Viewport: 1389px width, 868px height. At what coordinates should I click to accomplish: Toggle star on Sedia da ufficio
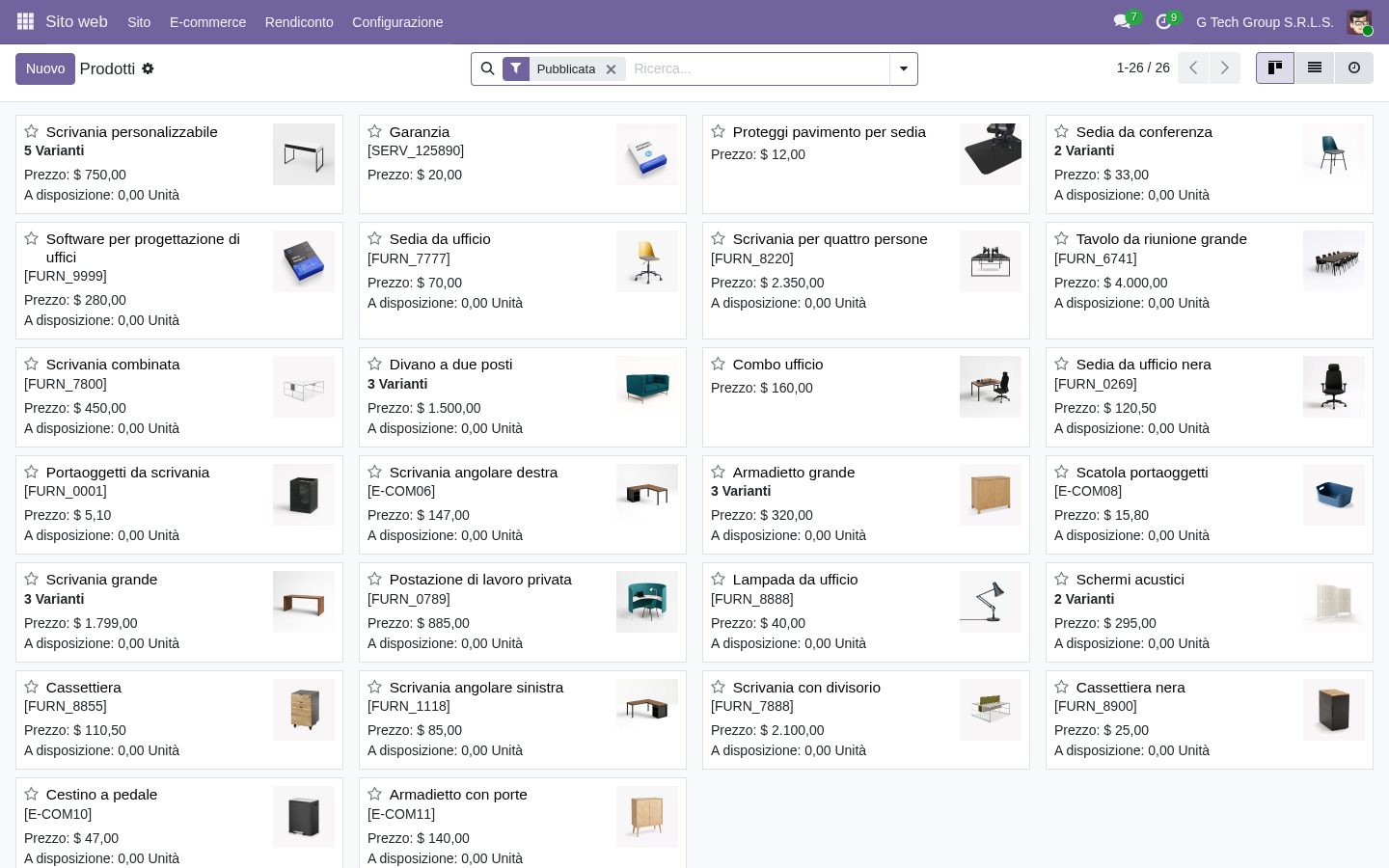[374, 238]
